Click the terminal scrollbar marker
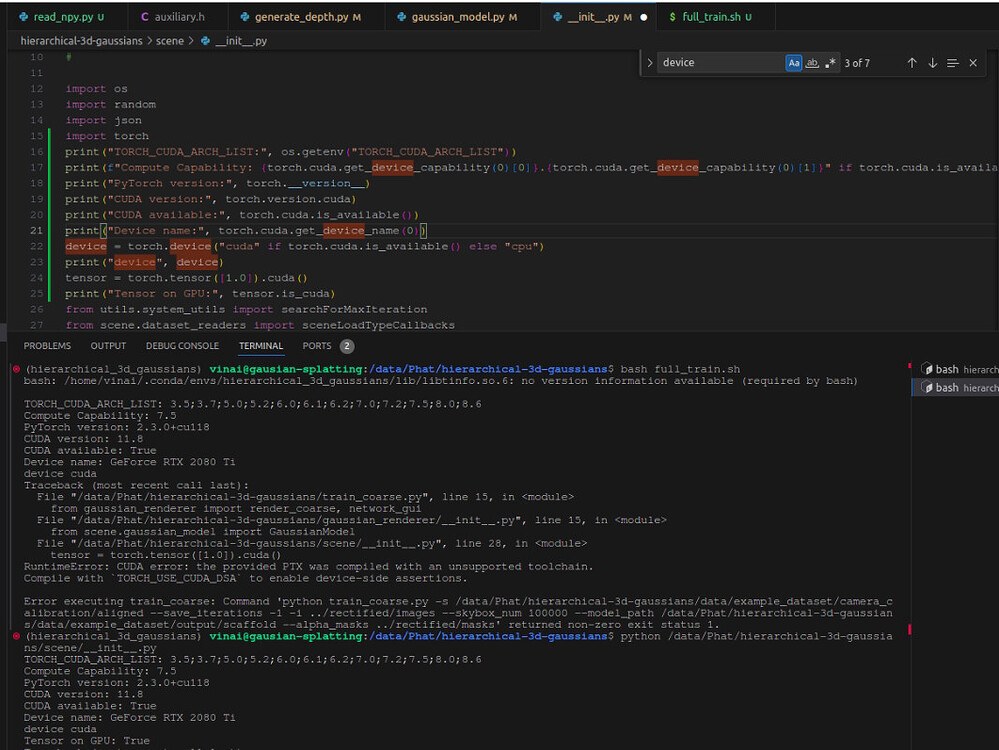 (x=909, y=629)
